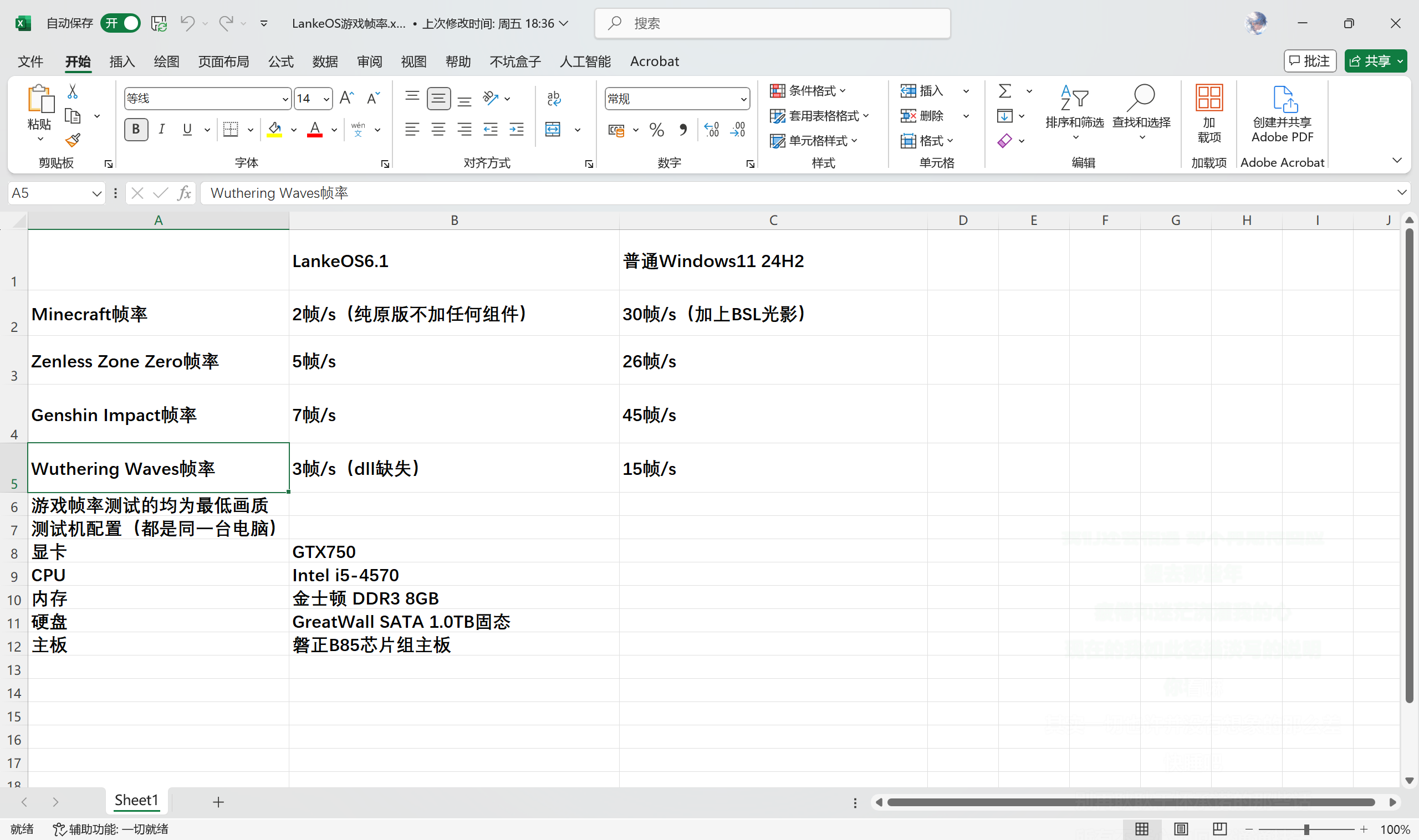Toggle Italic formatting

pos(162,130)
